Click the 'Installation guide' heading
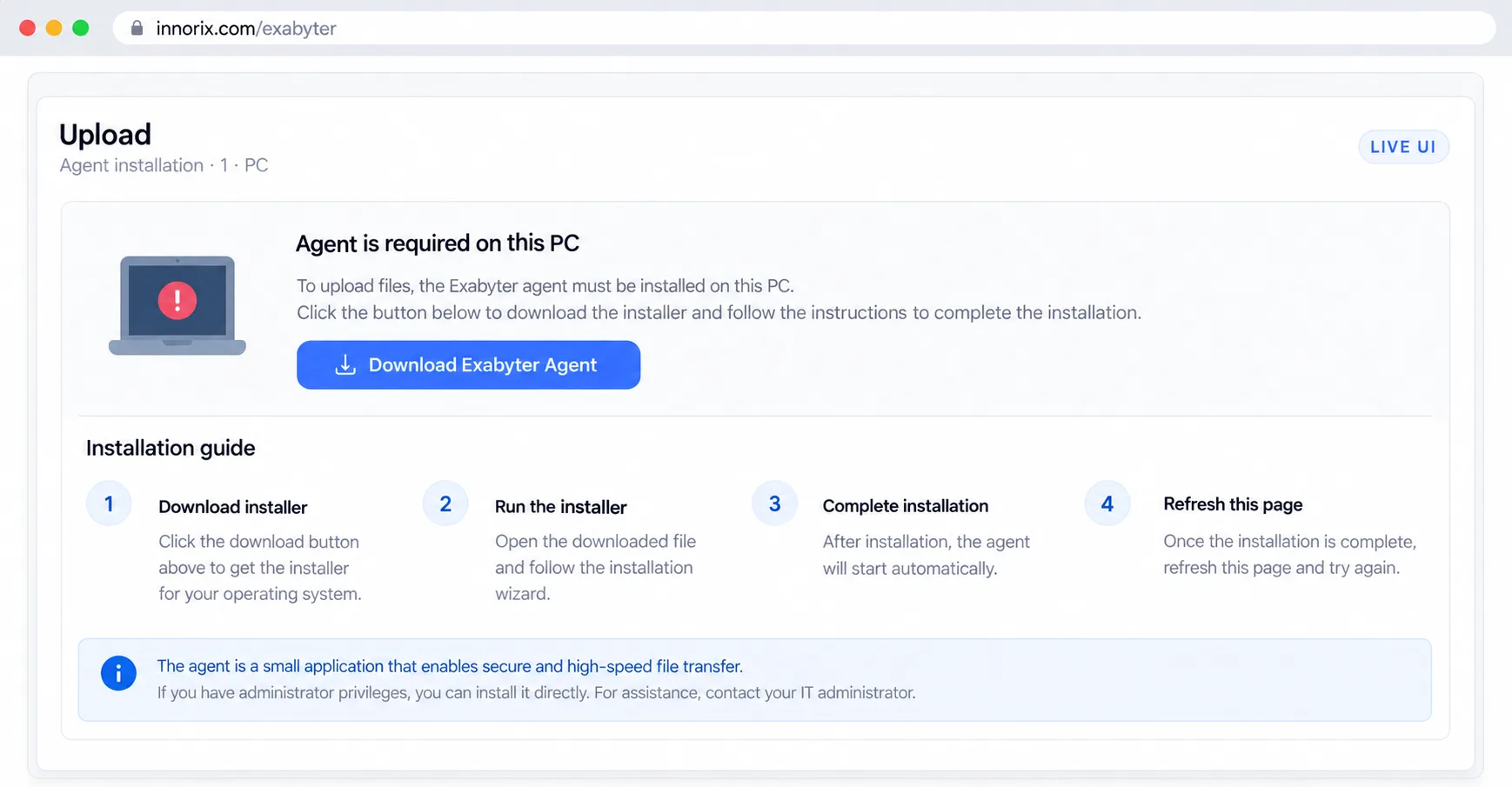The image size is (1512, 787). 171,448
